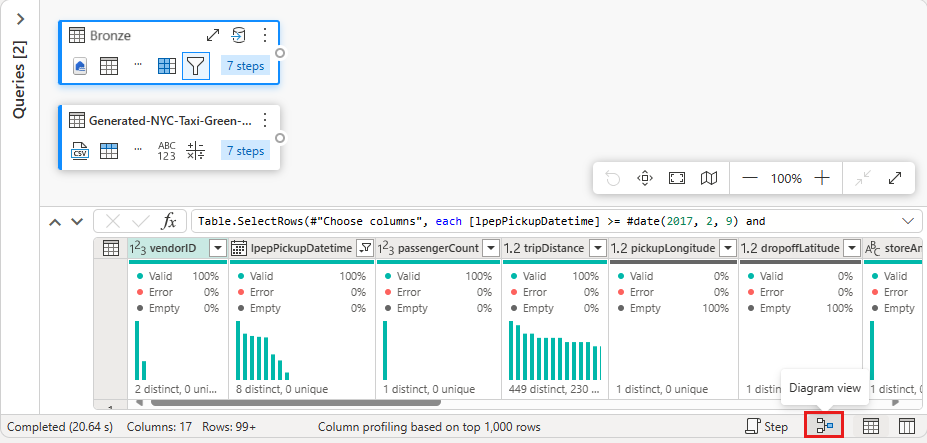Select the math operations step icon
927x443 pixels.
196,151
